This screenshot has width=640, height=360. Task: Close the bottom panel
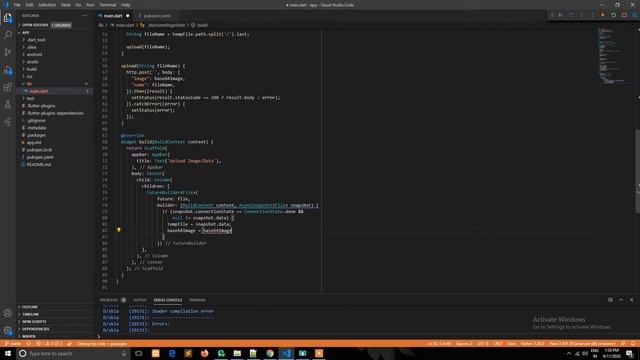[x=631, y=300]
